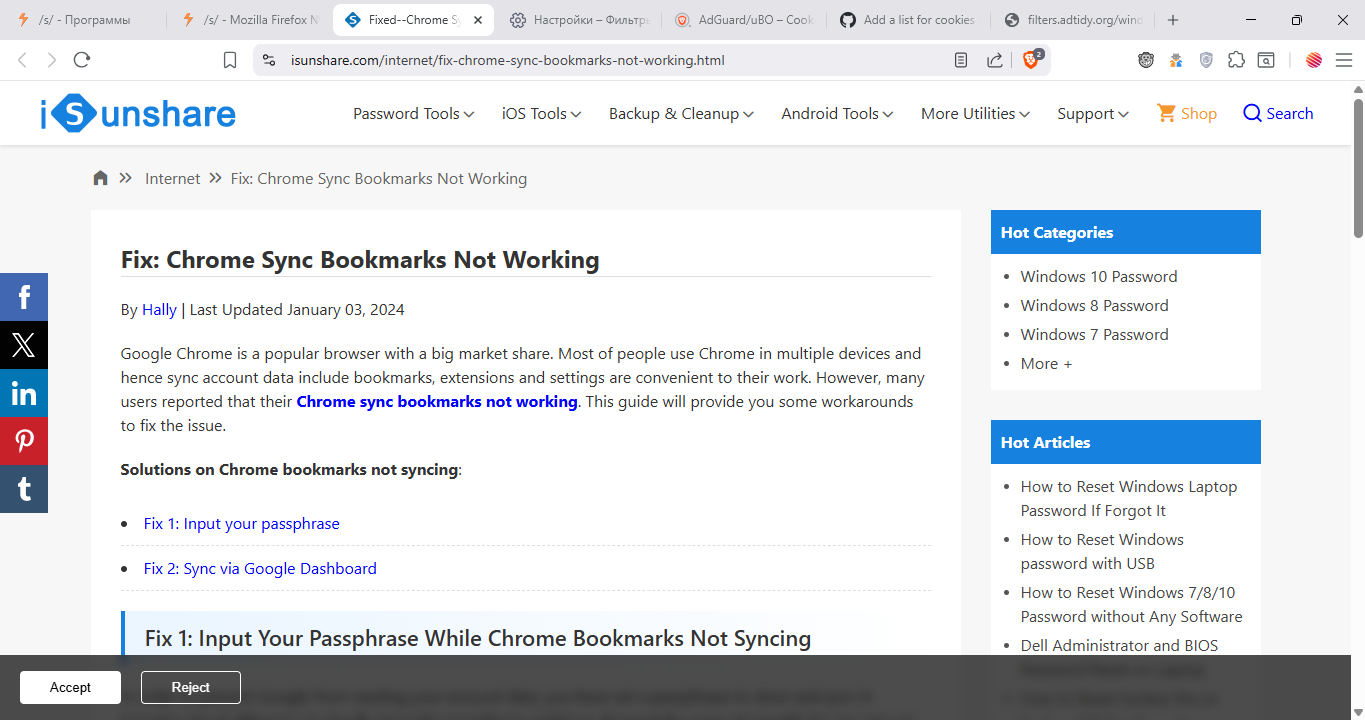Click 'Fix: Chrome Sync Bookmarks Not Working' breadcrumb

pos(379,179)
